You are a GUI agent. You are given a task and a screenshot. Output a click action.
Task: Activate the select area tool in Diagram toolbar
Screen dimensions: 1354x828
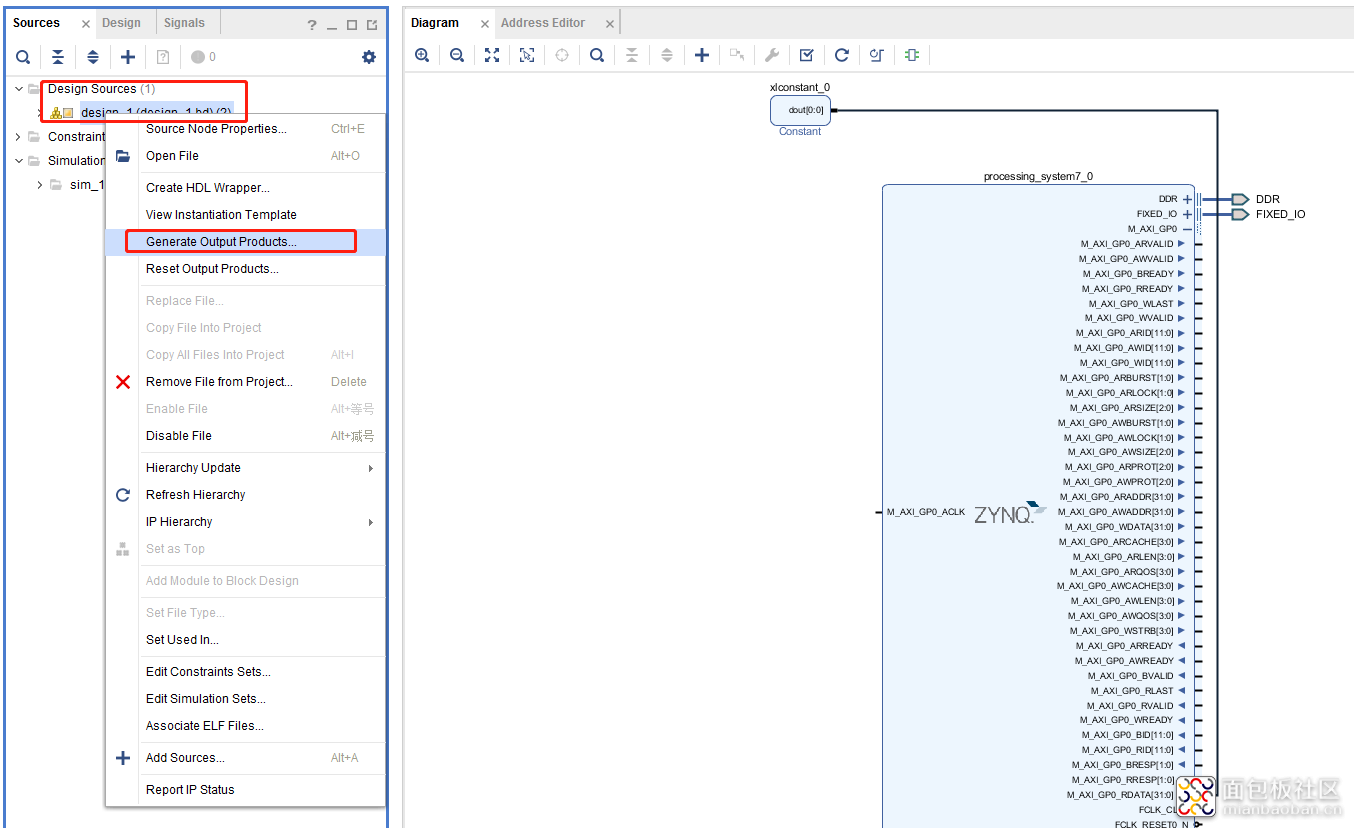click(527, 55)
